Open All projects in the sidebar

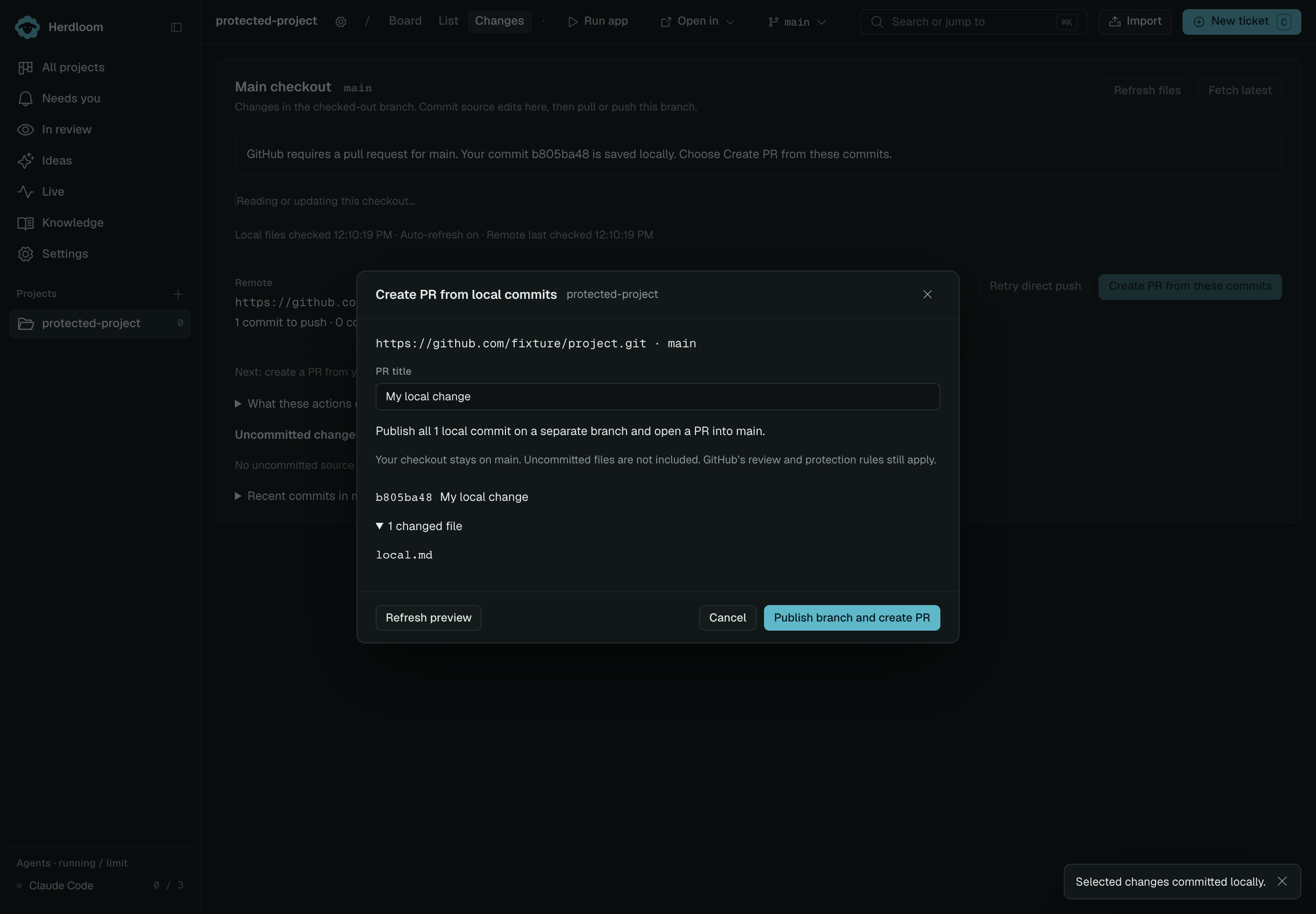coord(100,68)
